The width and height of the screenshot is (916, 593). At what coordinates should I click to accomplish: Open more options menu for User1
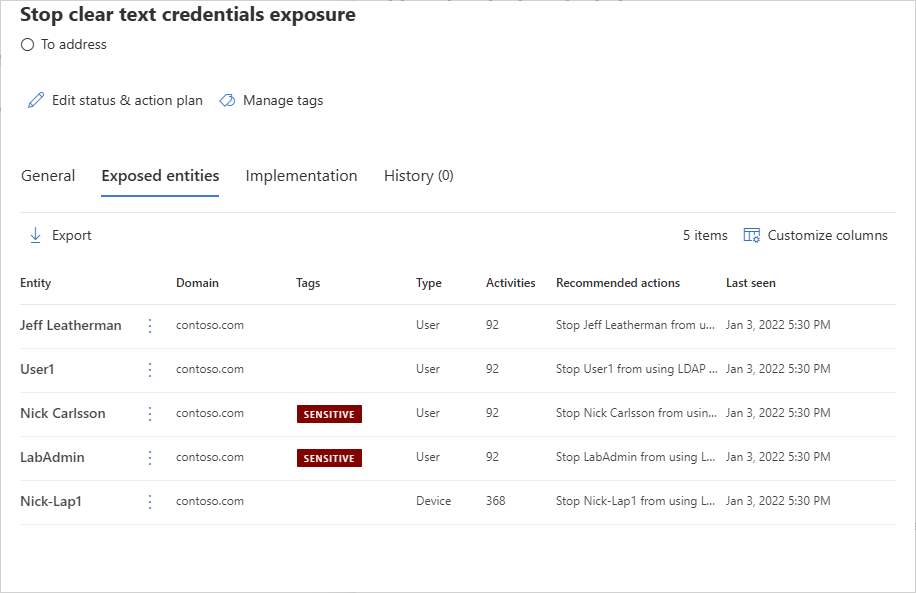(150, 370)
